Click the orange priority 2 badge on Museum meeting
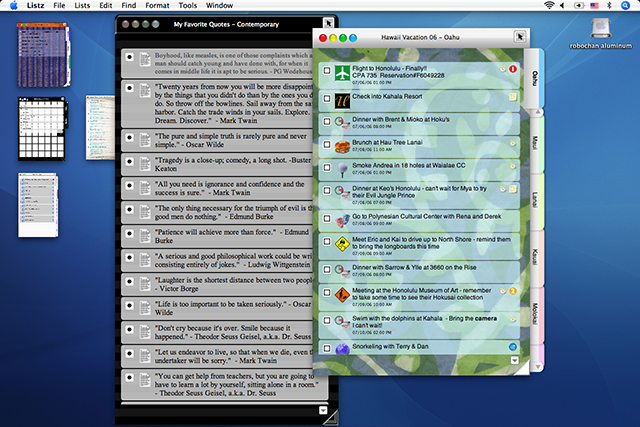640x427 pixels. (513, 291)
